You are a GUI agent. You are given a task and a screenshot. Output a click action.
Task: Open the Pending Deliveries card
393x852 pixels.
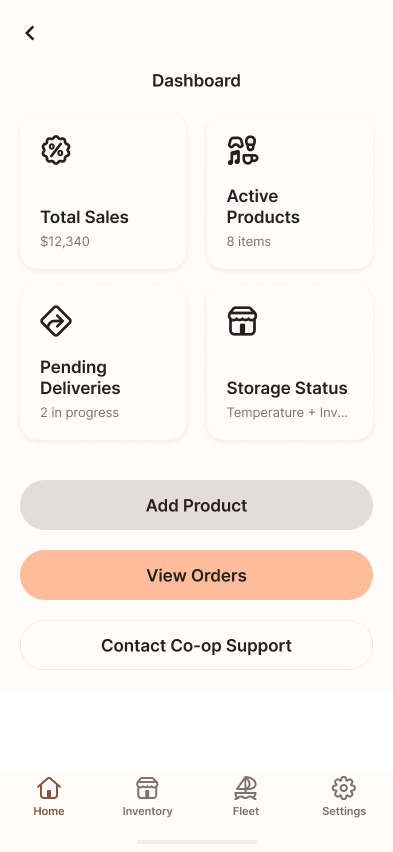tap(103, 362)
